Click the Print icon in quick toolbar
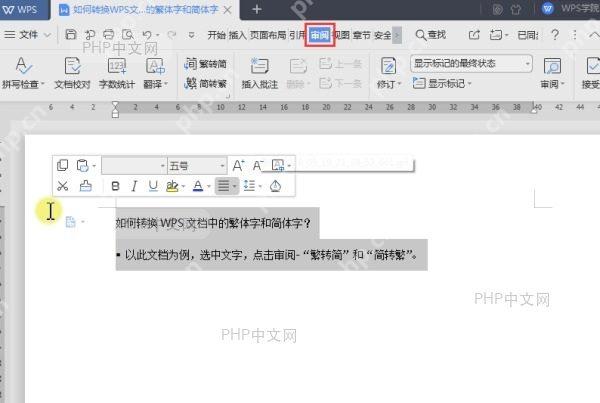 109,35
